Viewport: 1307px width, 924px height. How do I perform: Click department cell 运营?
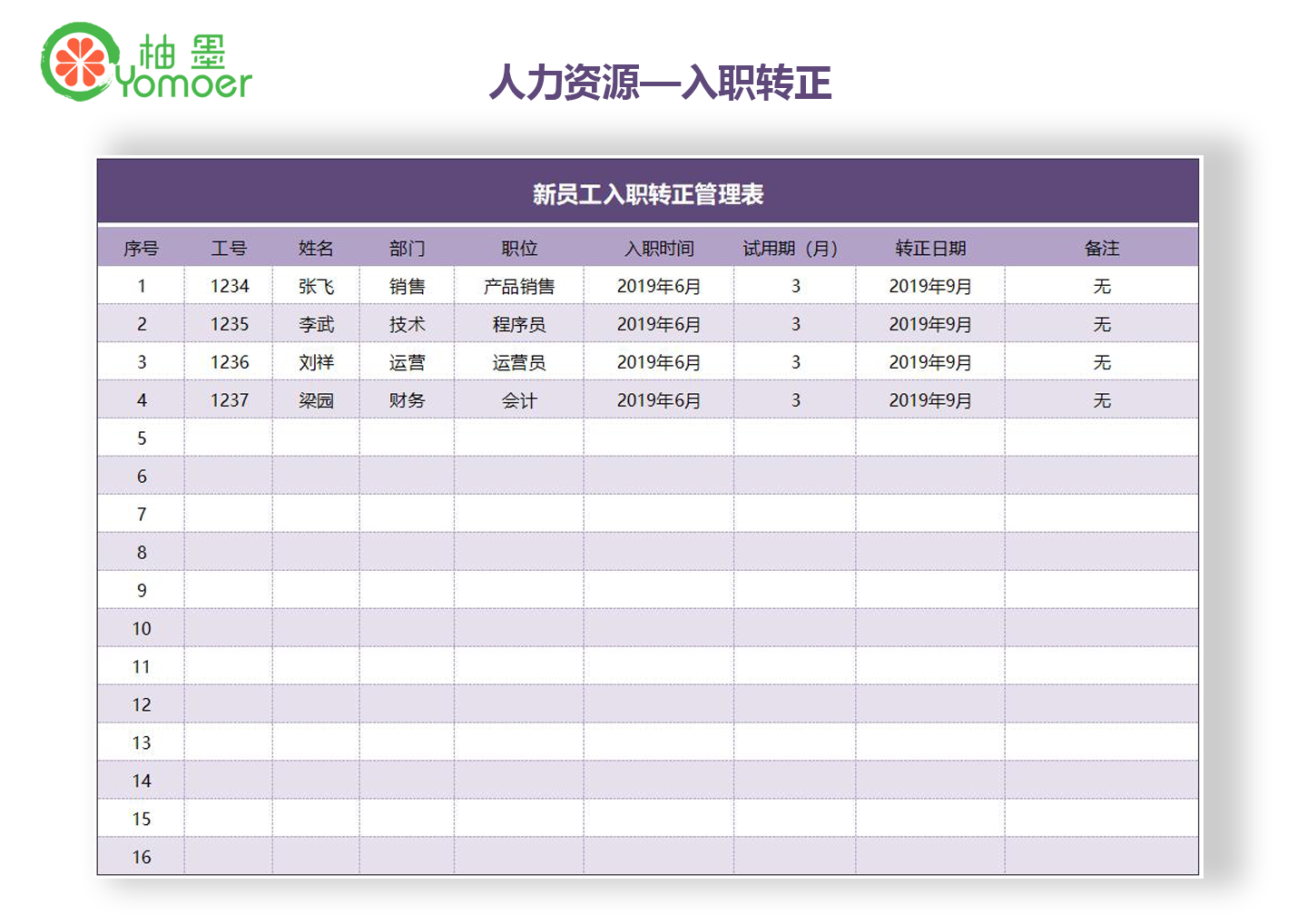(x=407, y=362)
